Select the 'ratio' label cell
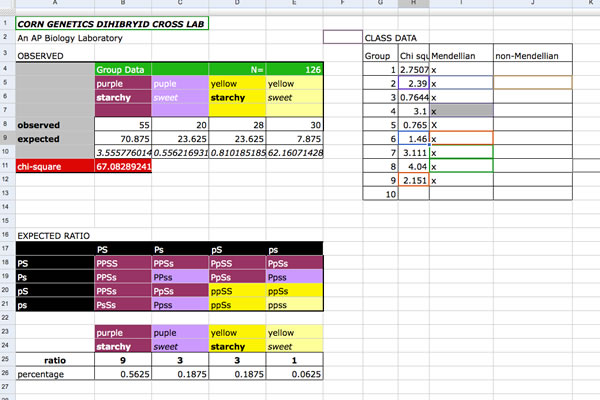The image size is (600, 400). tap(55, 360)
